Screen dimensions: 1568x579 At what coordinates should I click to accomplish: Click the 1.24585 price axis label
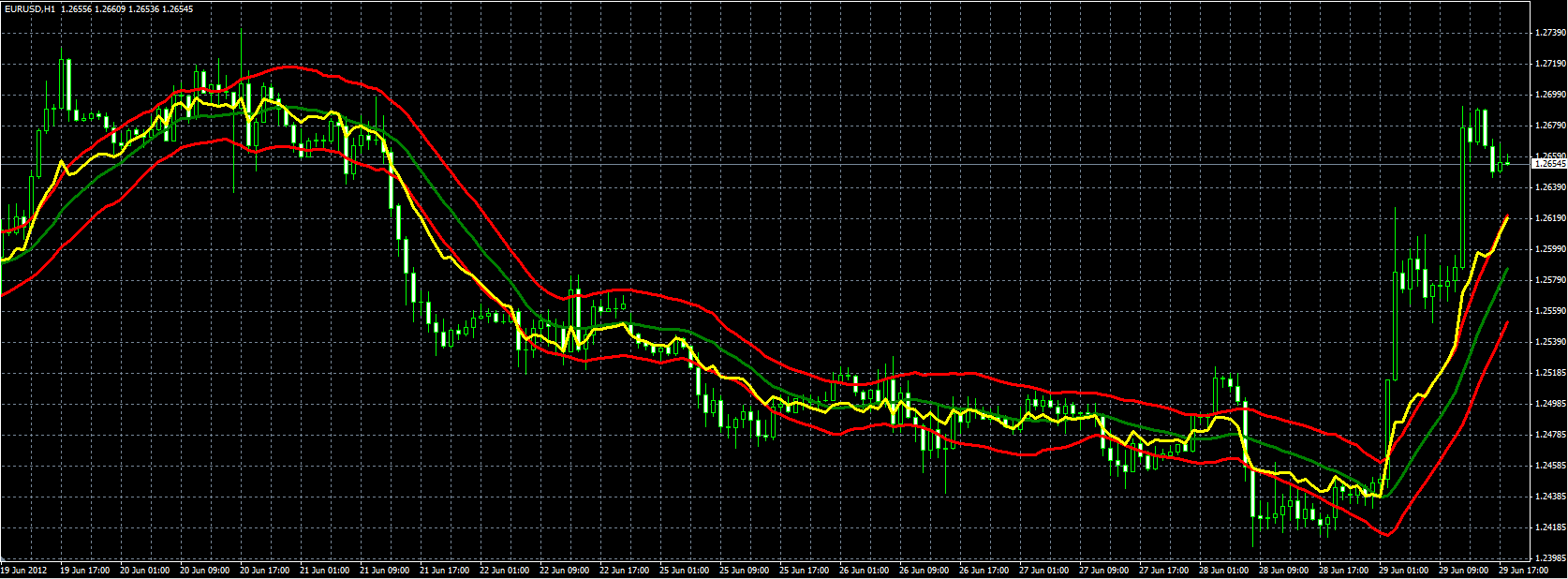coord(1551,466)
